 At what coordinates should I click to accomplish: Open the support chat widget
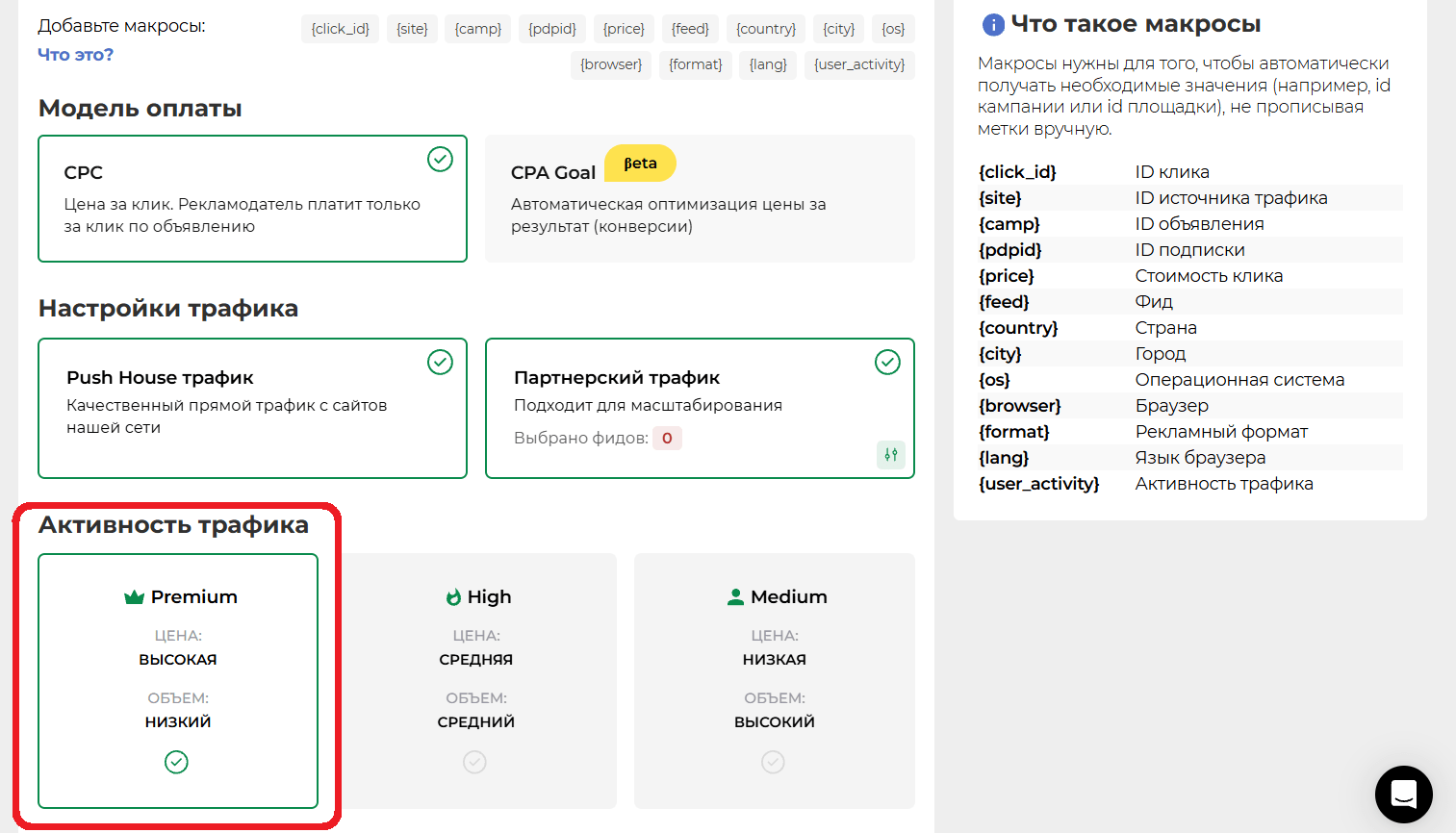coord(1404,795)
